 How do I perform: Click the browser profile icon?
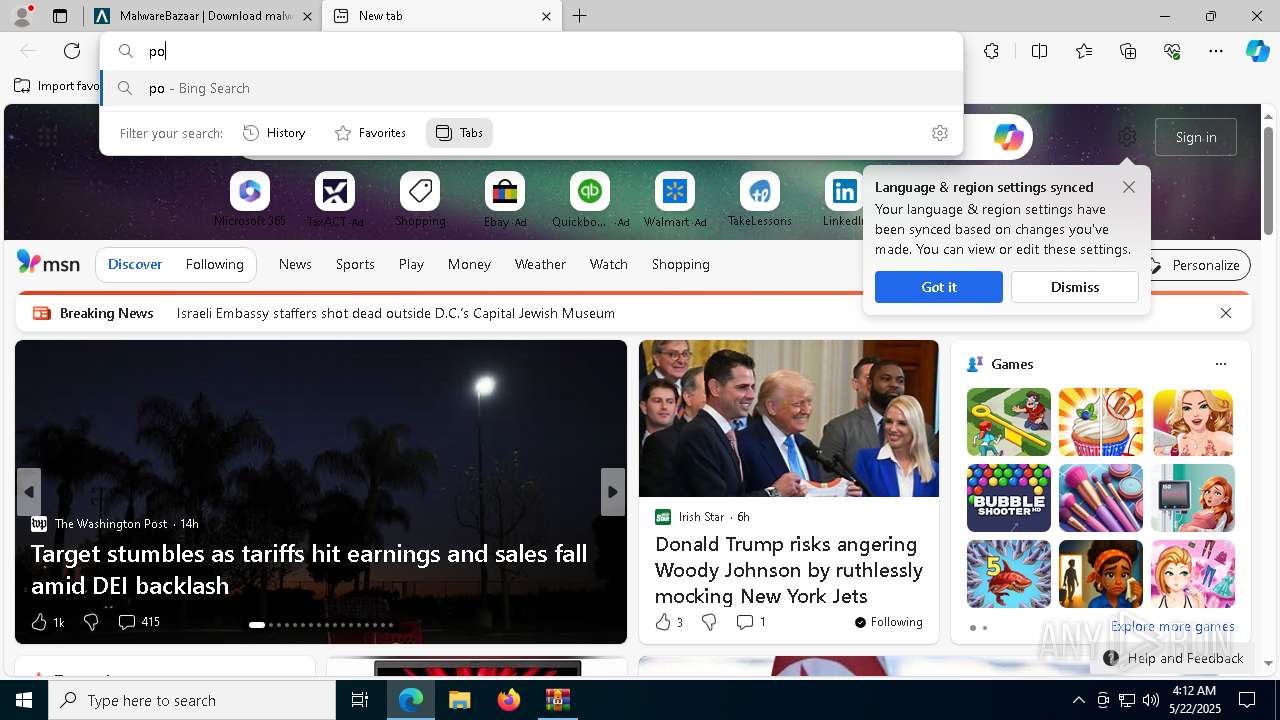click(x=22, y=15)
